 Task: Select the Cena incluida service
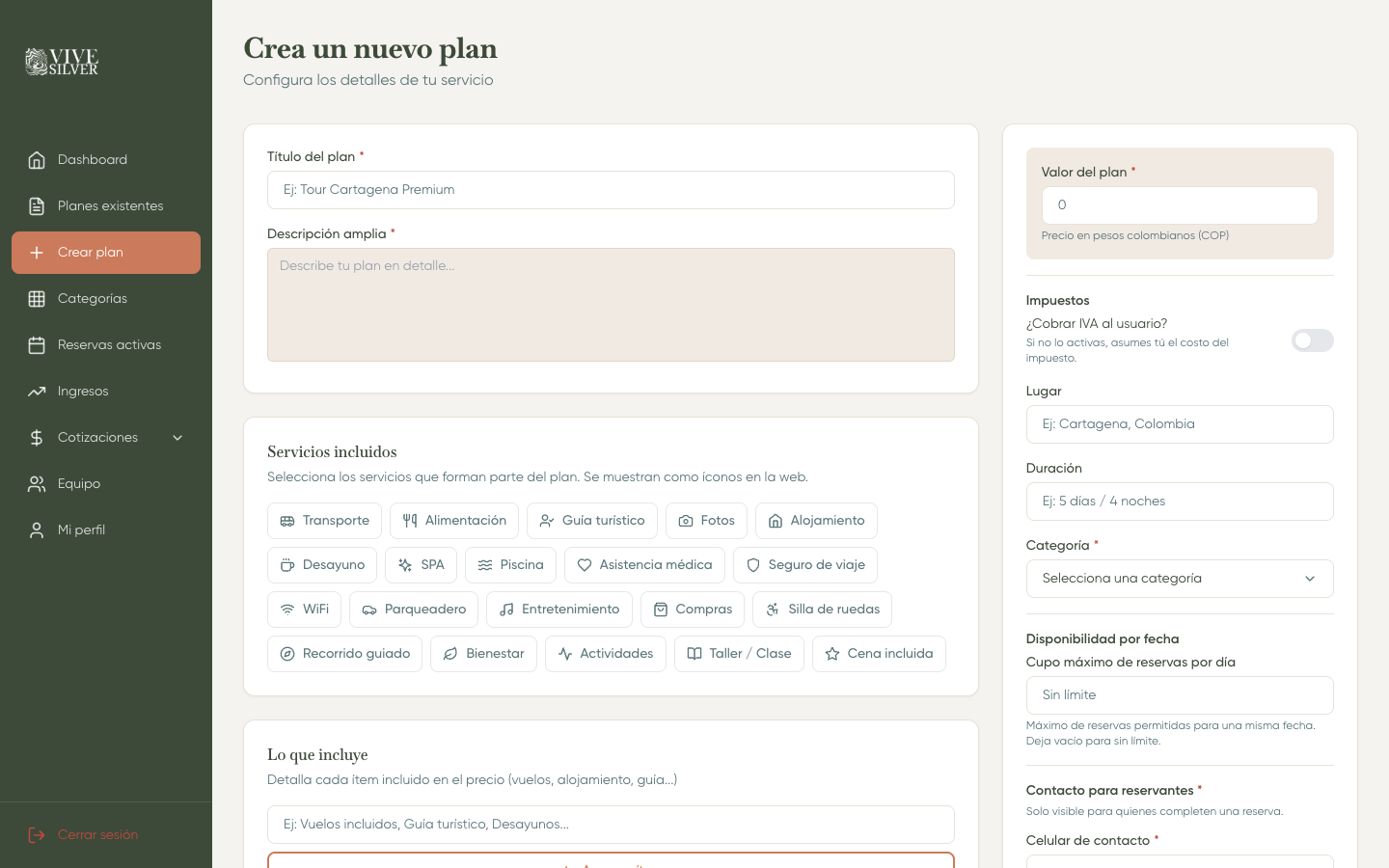[x=879, y=653]
